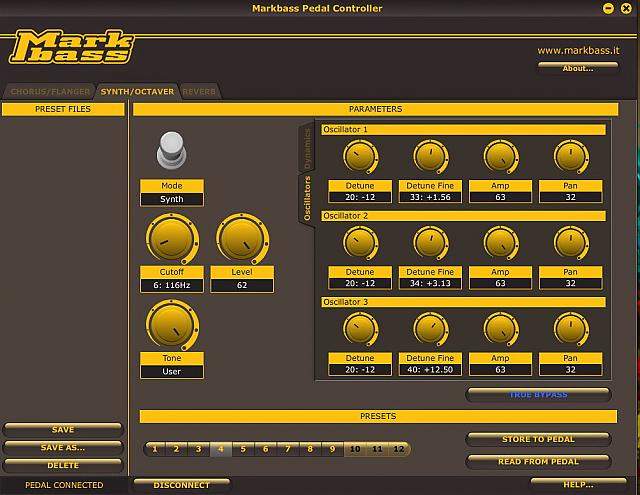Click Oscillator 1 Pan knob

click(571, 157)
